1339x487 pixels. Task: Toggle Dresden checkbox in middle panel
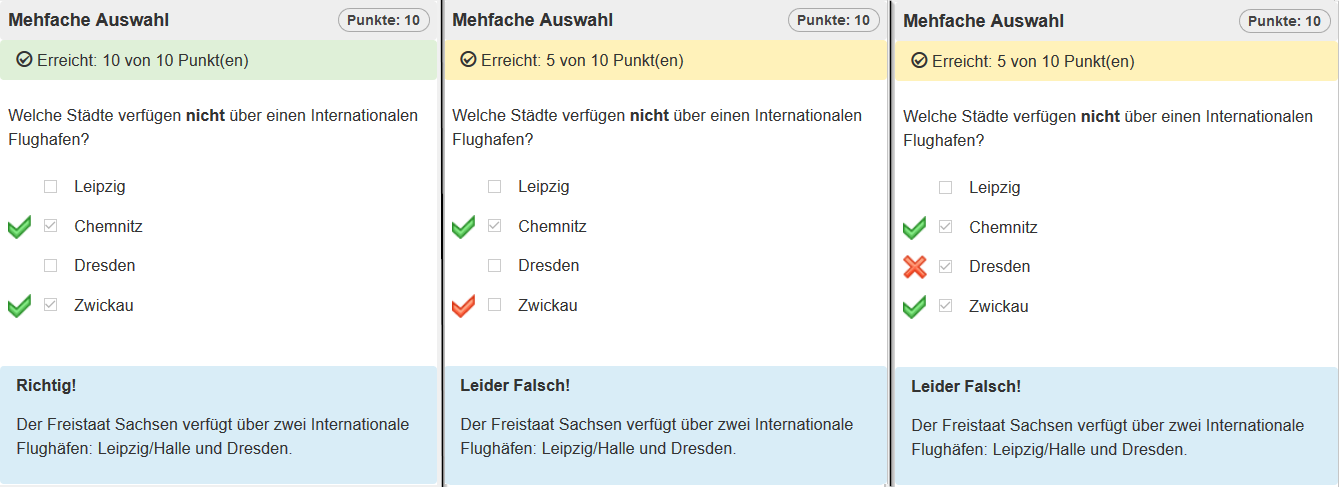(494, 266)
